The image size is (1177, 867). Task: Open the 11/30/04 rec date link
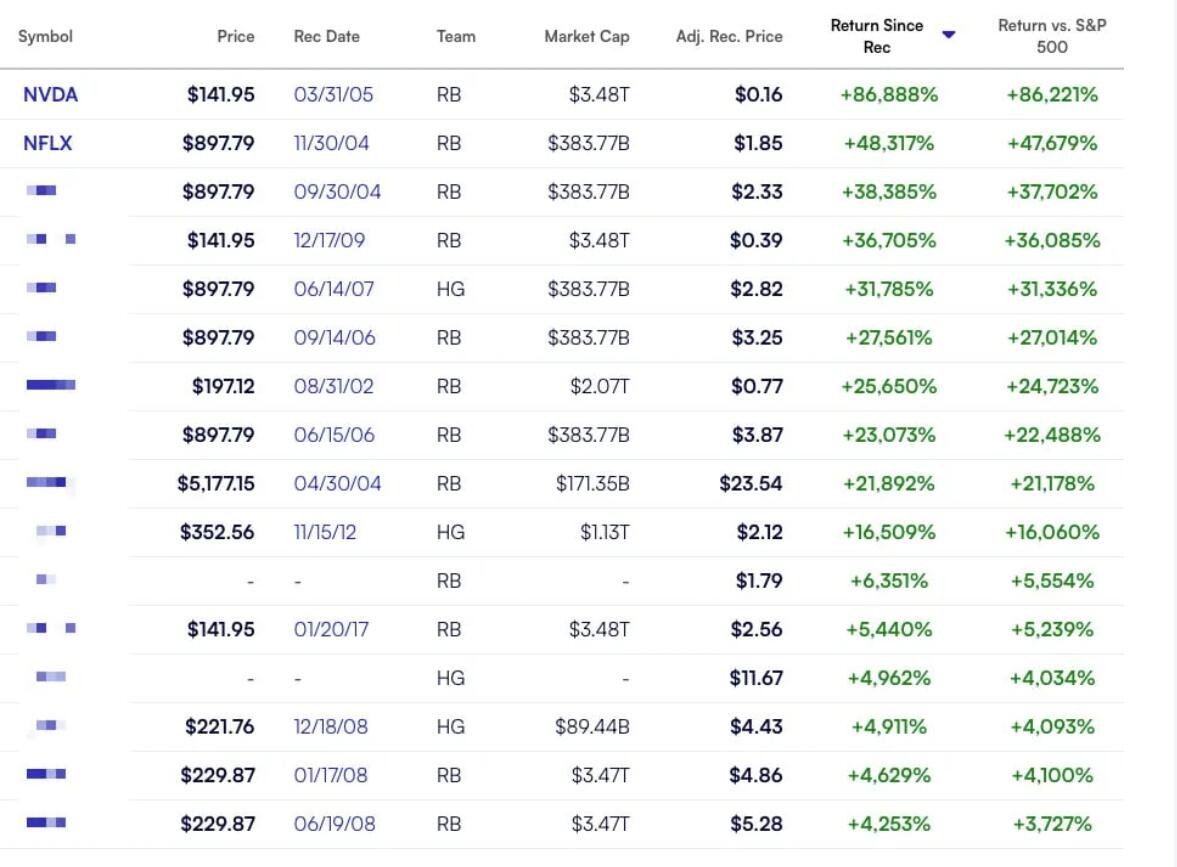tap(331, 143)
